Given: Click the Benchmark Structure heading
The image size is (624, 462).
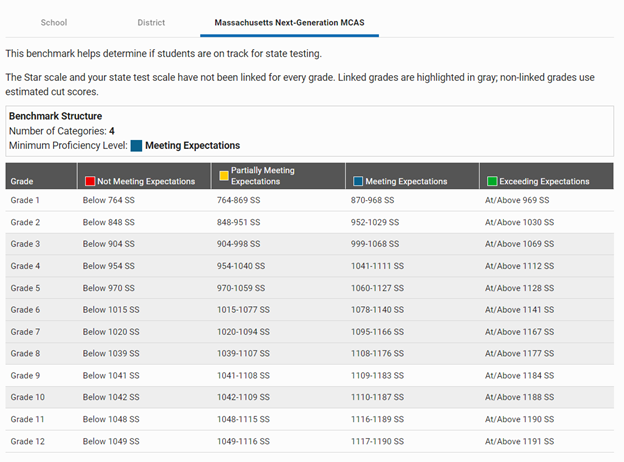Looking at the screenshot, I should click(x=55, y=116).
